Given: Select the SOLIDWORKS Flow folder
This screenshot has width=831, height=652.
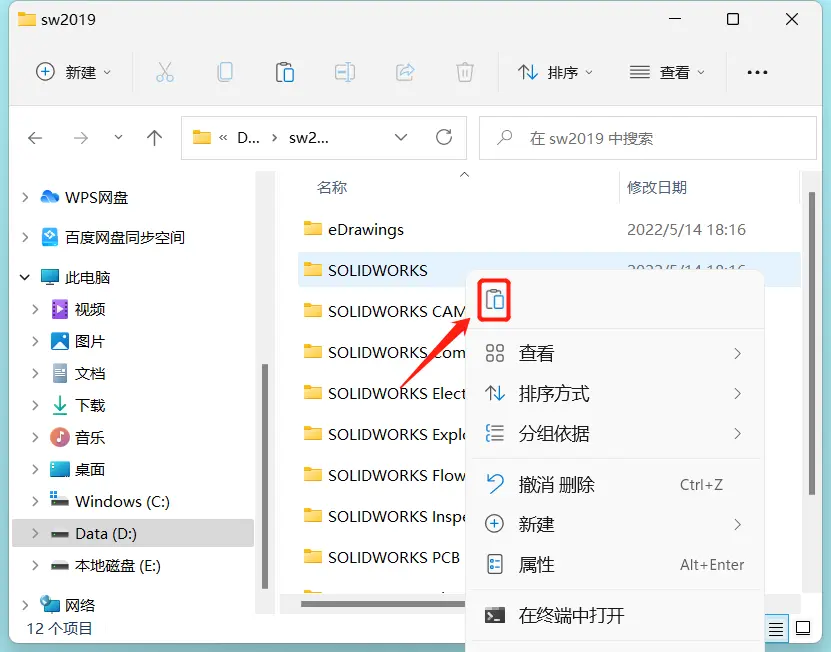Looking at the screenshot, I should click(385, 475).
